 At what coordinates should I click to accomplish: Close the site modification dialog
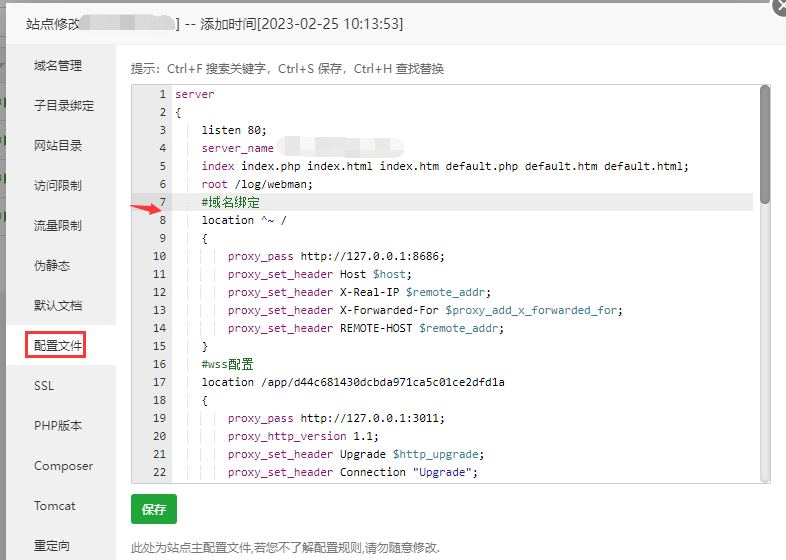[x=779, y=6]
